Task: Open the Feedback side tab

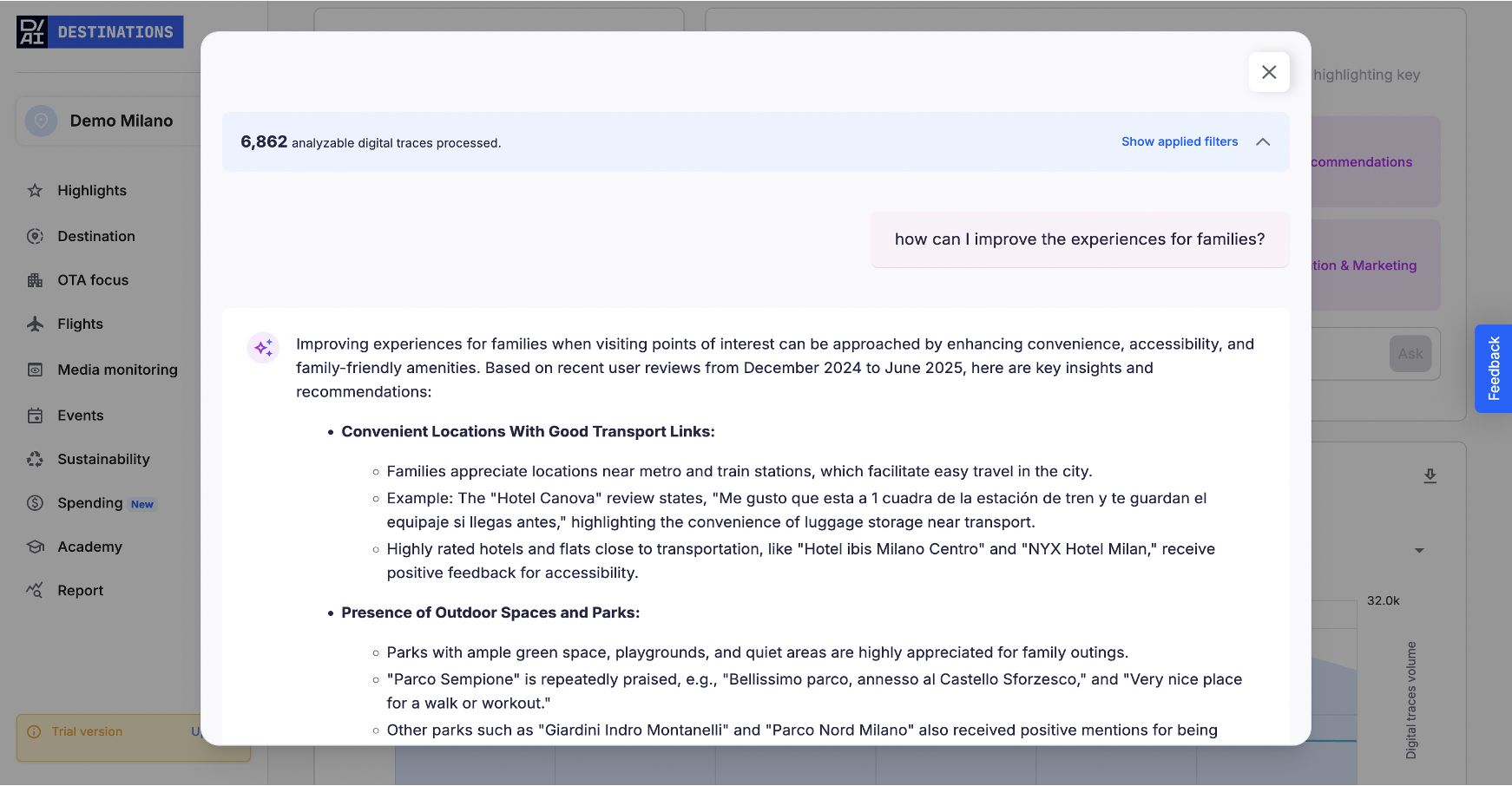Action: pyautogui.click(x=1493, y=369)
